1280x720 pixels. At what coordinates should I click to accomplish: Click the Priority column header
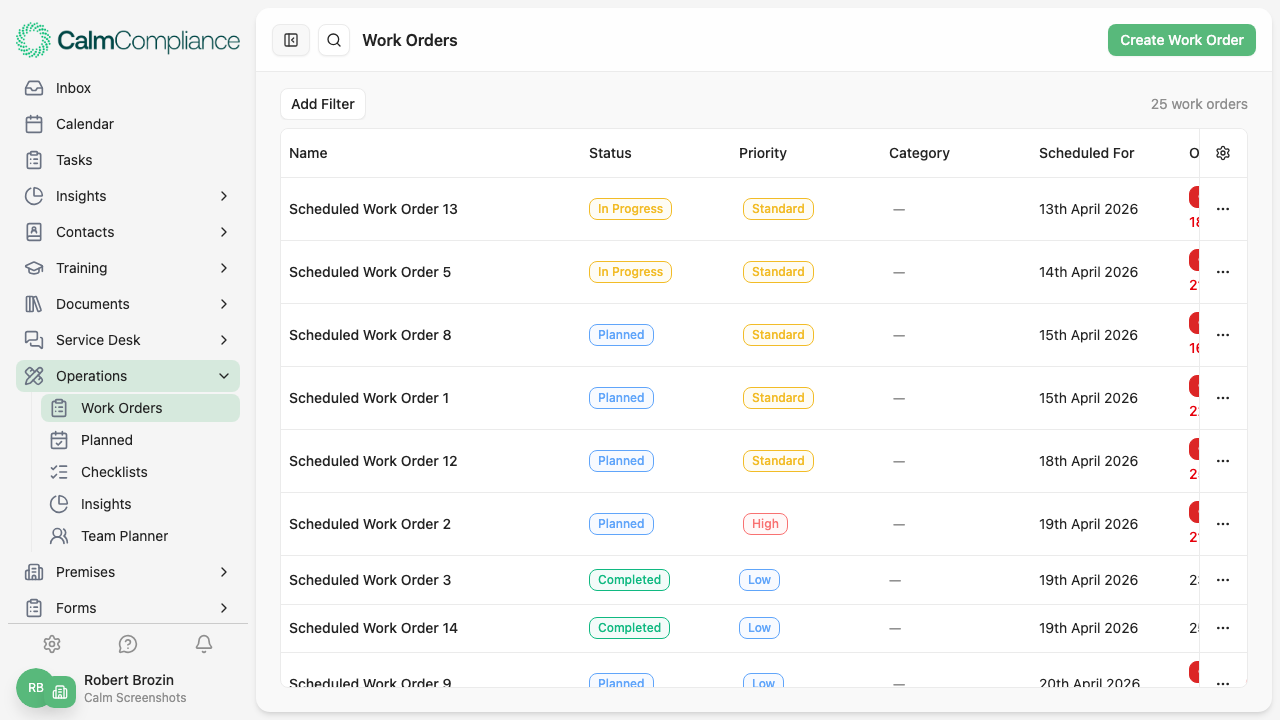763,153
